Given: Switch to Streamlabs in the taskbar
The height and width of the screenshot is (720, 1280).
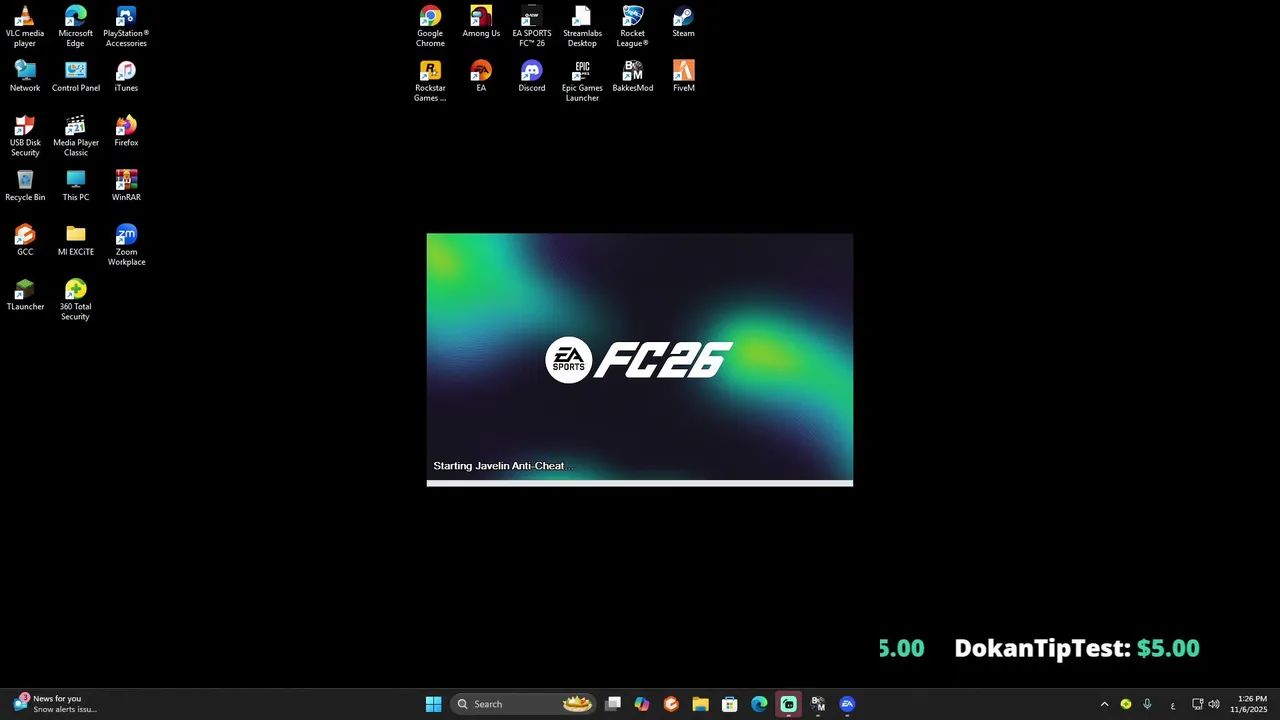Looking at the screenshot, I should (x=788, y=704).
